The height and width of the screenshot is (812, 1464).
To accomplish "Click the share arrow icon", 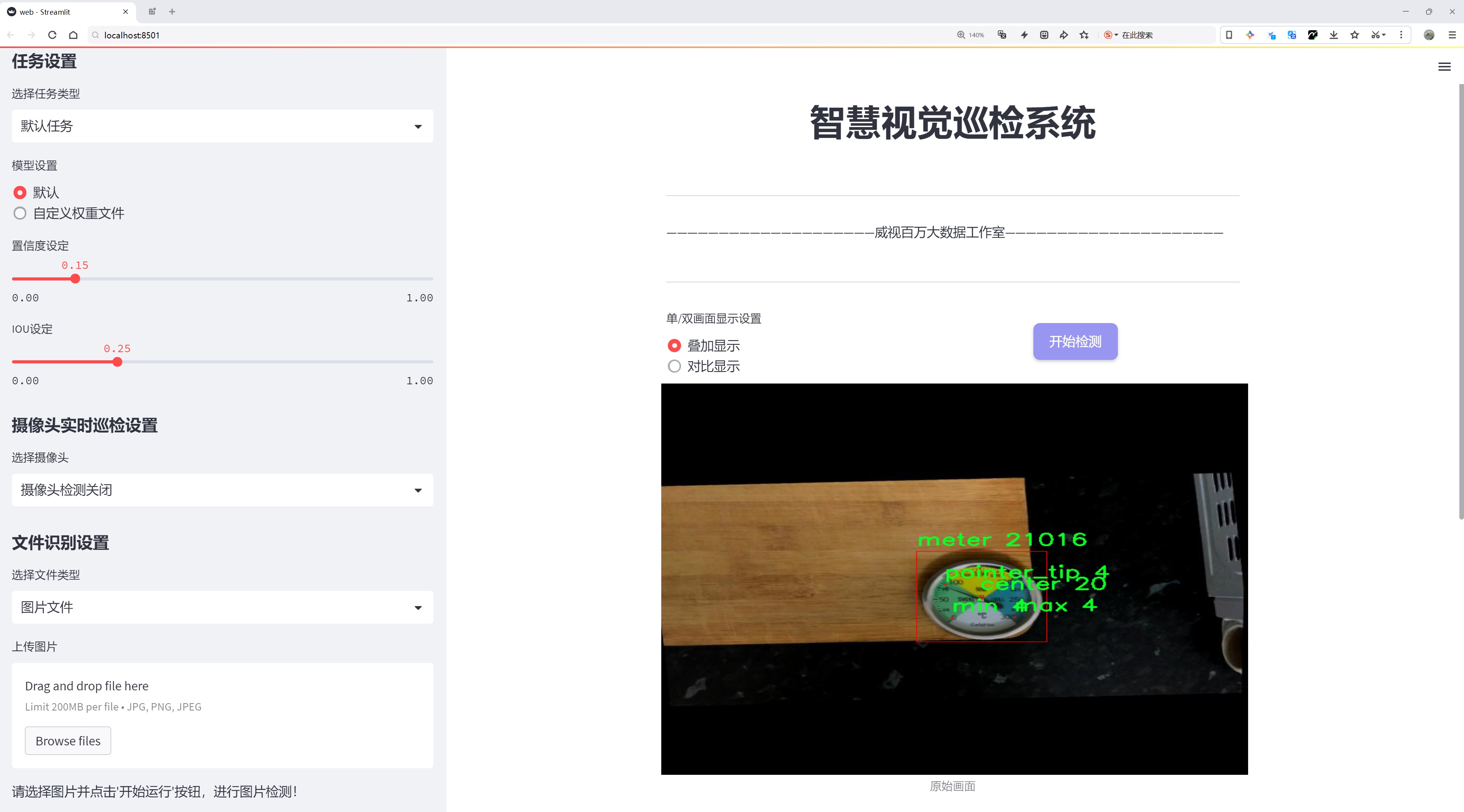I will click(x=1064, y=35).
